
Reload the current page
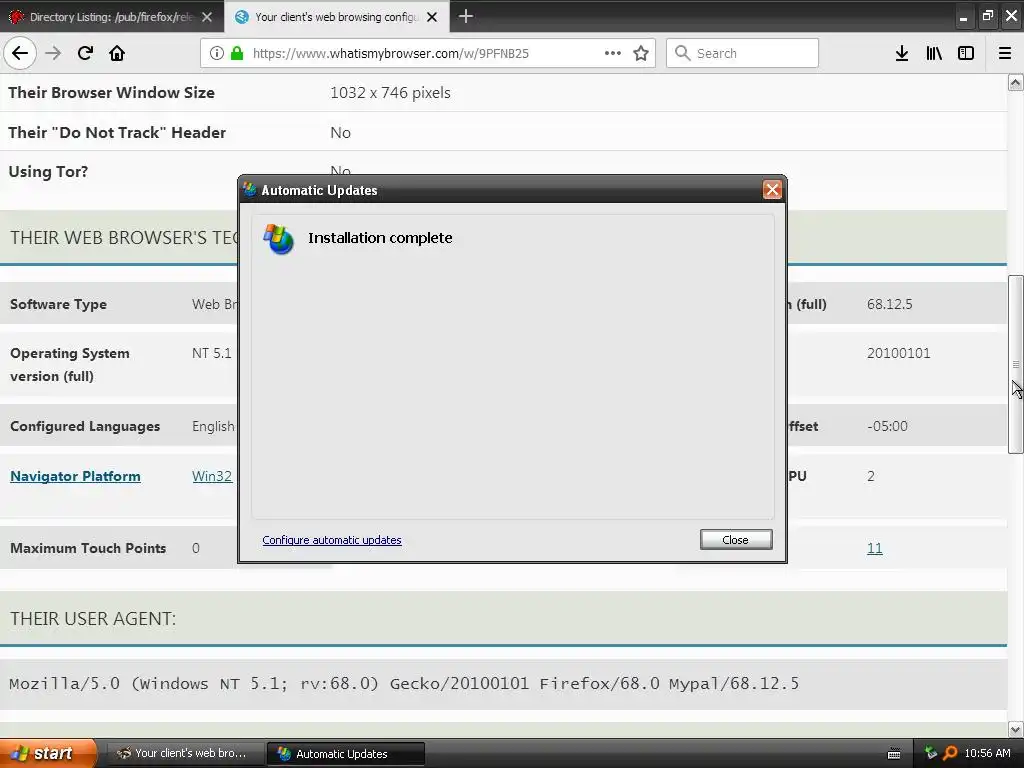click(85, 53)
